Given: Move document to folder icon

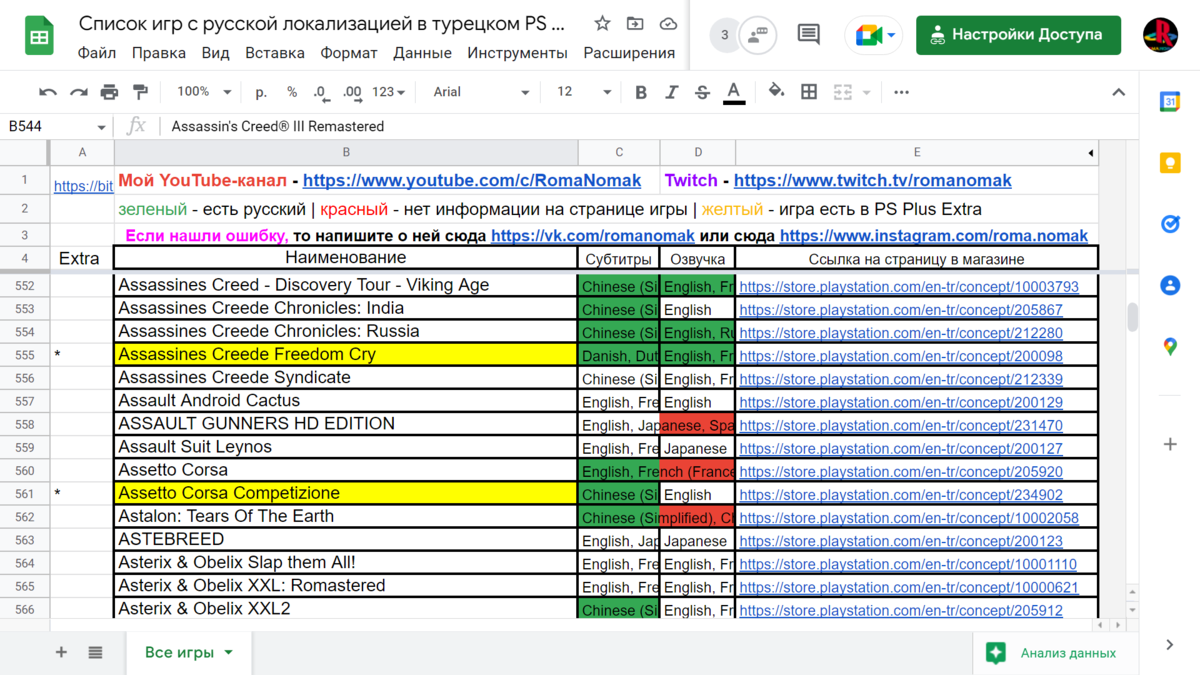Looking at the screenshot, I should (x=635, y=23).
